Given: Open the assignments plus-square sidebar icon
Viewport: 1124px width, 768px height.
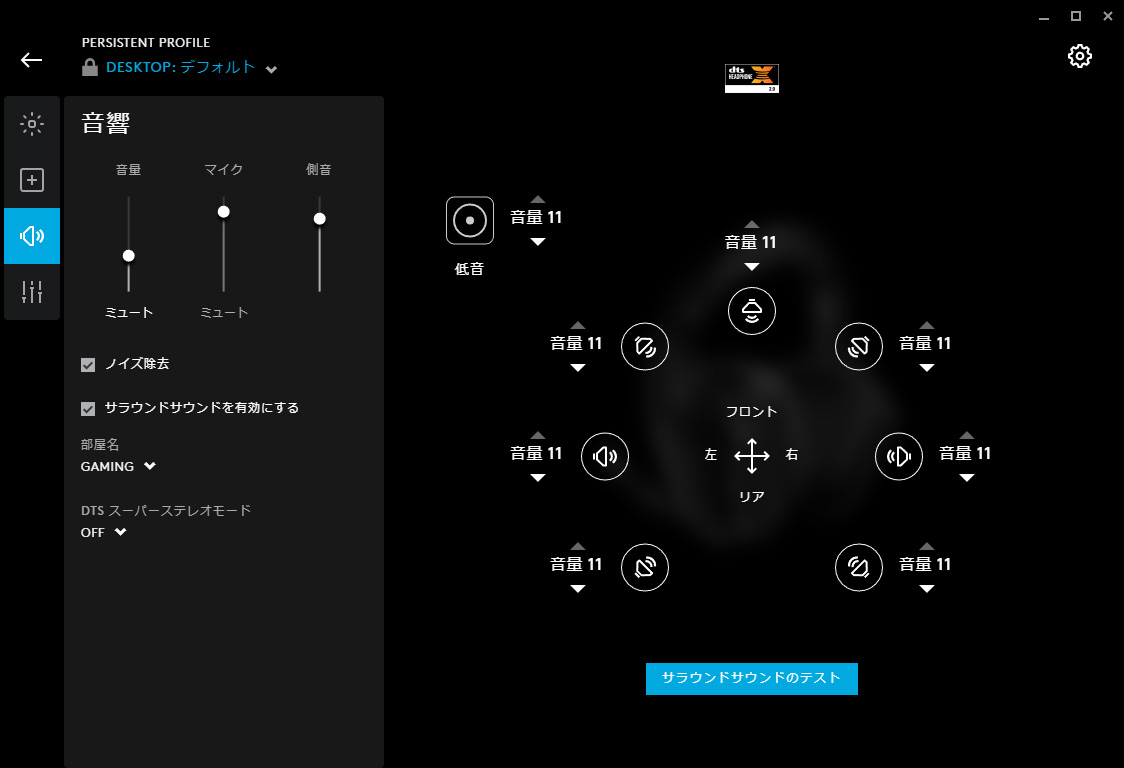Looking at the screenshot, I should point(32,180).
